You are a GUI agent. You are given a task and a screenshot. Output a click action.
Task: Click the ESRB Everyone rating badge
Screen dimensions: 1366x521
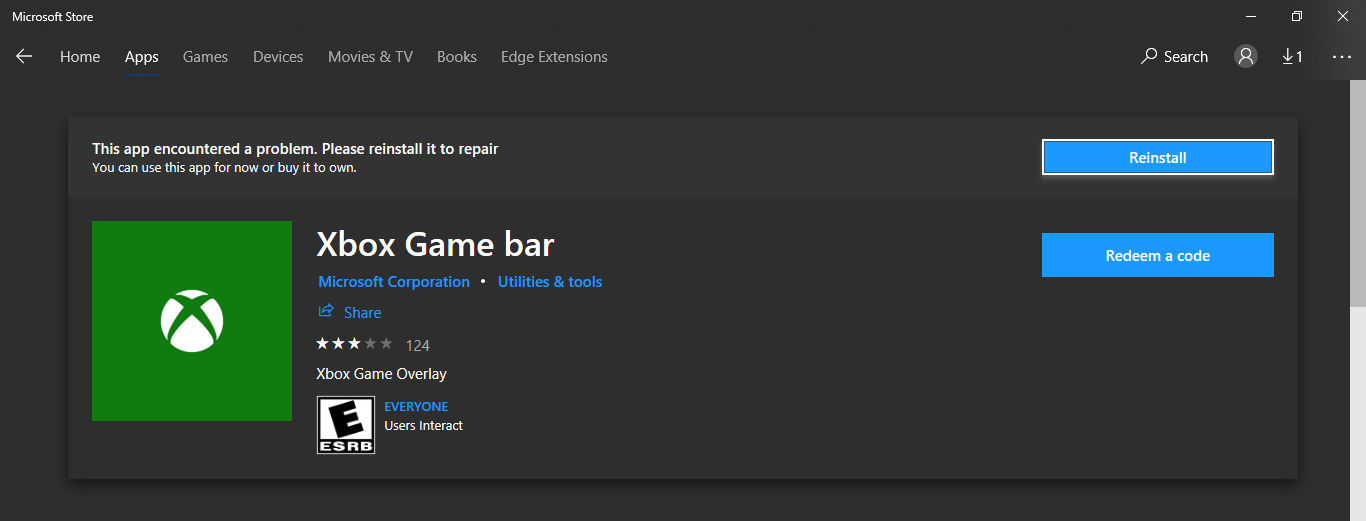tap(345, 425)
